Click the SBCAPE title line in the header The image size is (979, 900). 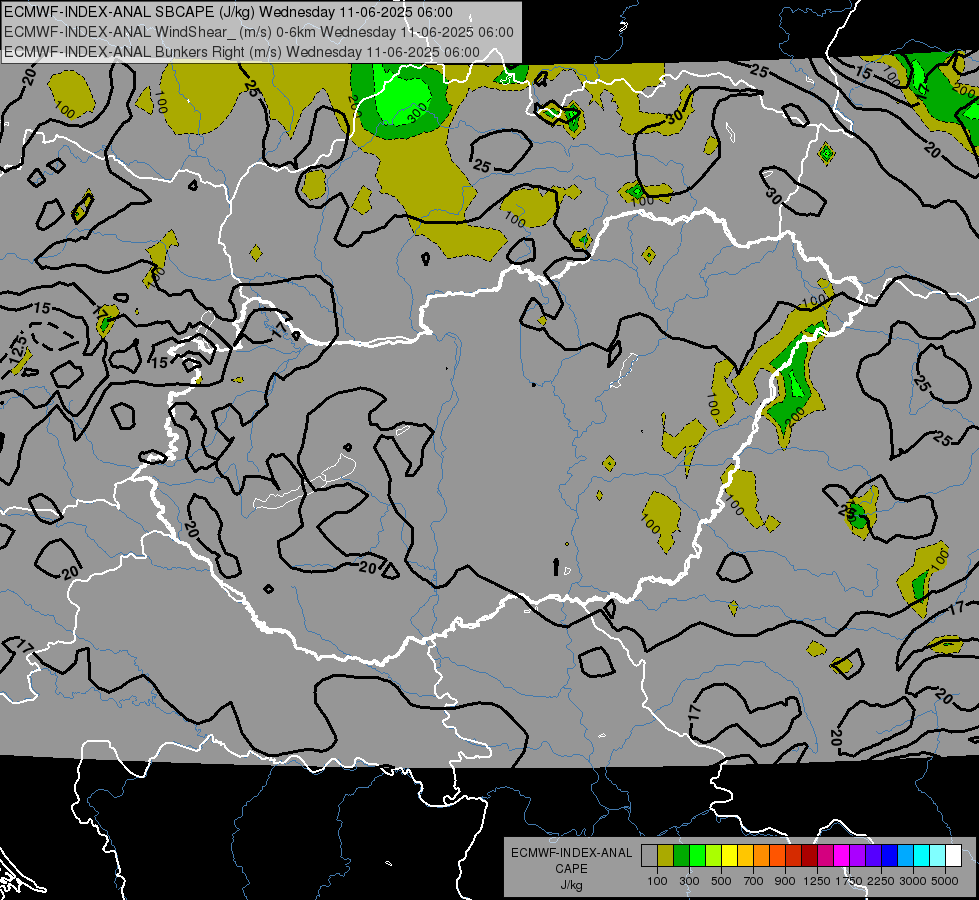point(229,12)
